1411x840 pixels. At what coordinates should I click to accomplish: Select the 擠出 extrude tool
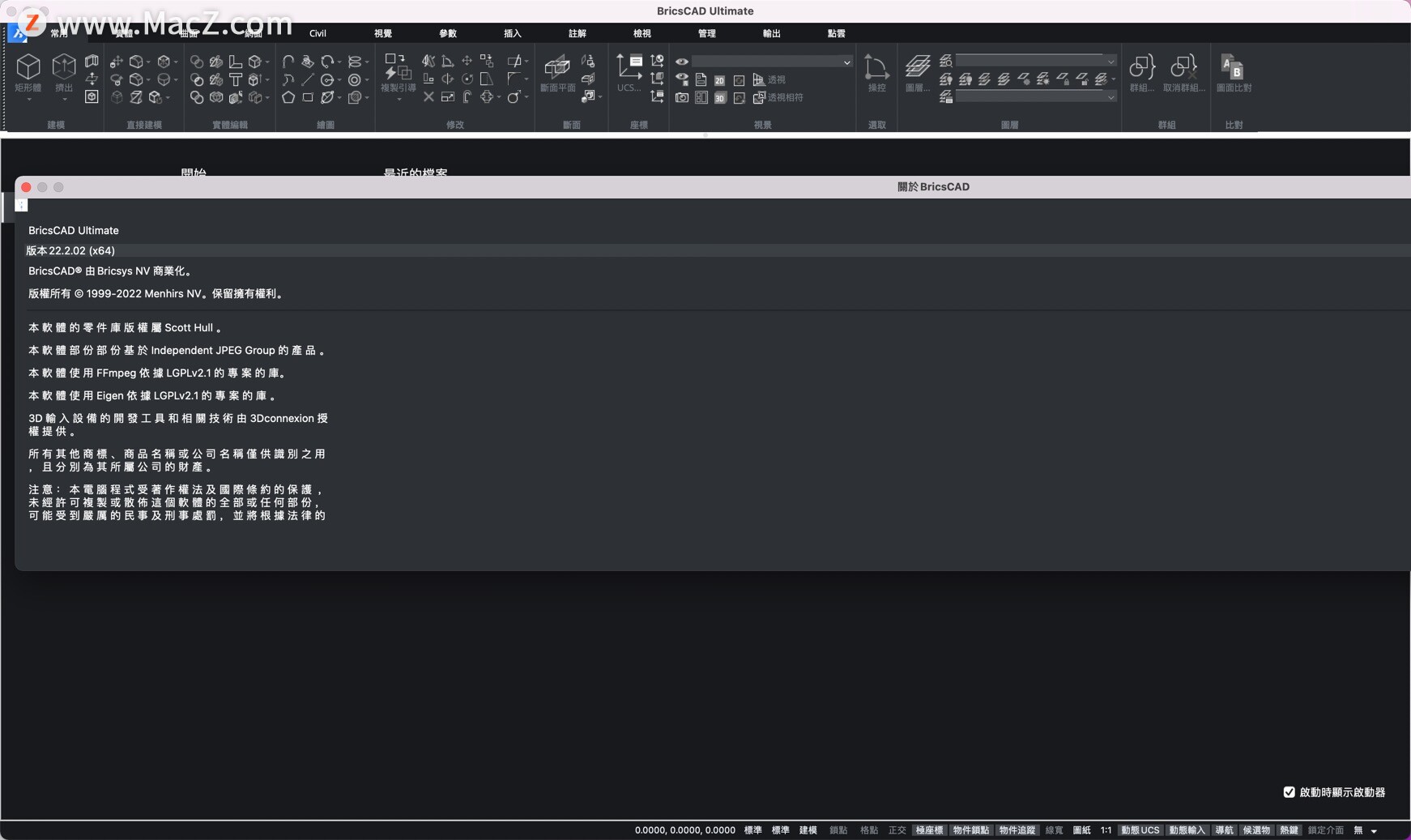pos(64,72)
